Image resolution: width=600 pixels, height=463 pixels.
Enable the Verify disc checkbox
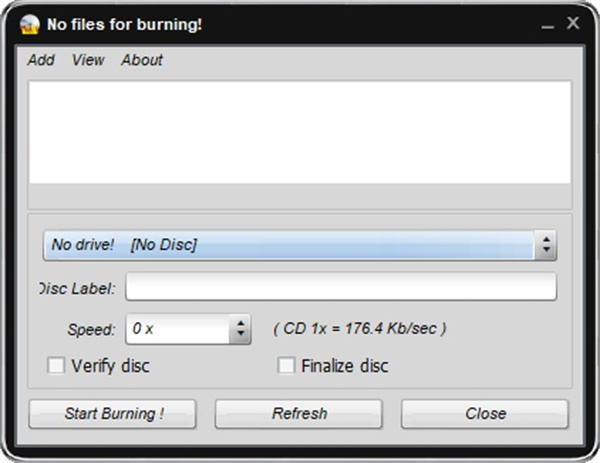click(57, 366)
